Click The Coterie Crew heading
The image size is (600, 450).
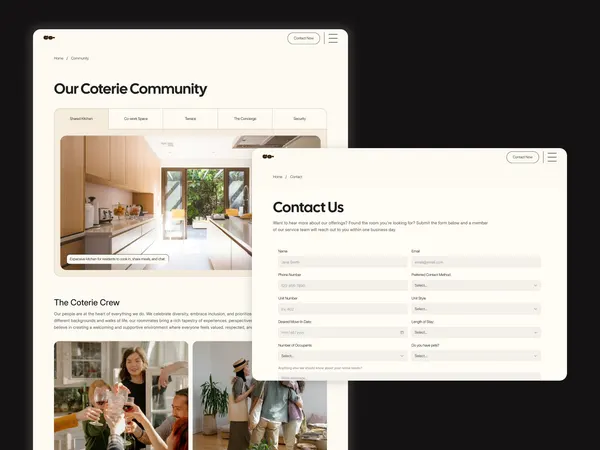click(x=87, y=303)
